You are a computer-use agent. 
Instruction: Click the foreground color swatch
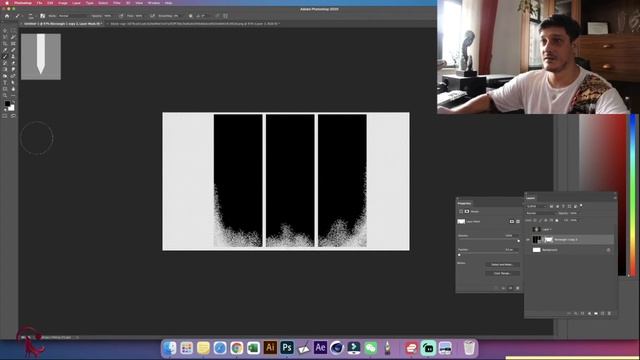pos(7,103)
